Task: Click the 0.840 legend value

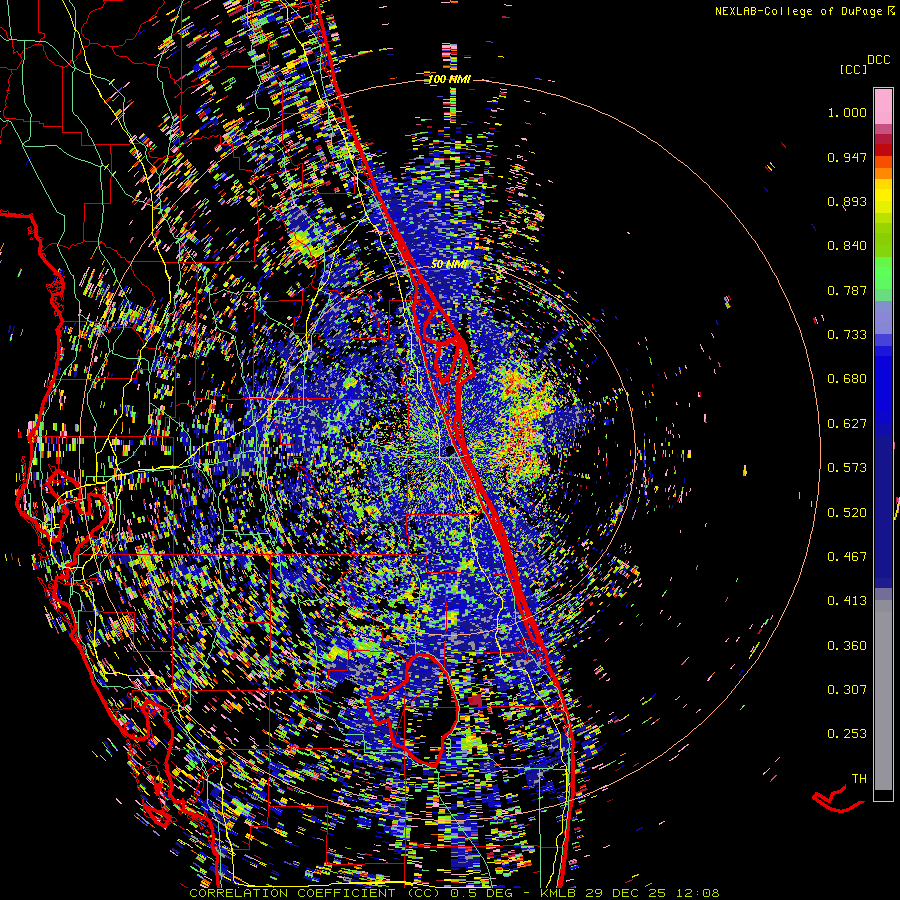Action: [x=847, y=246]
